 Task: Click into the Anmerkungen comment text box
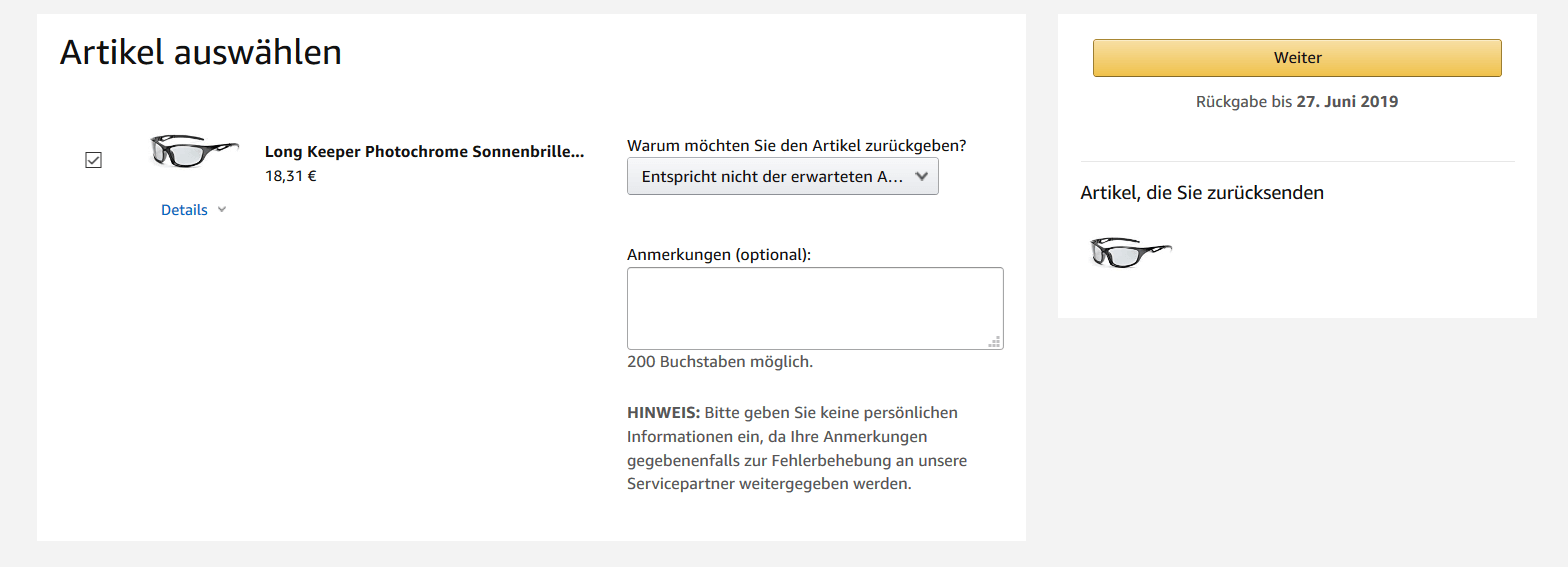pyautogui.click(x=814, y=308)
